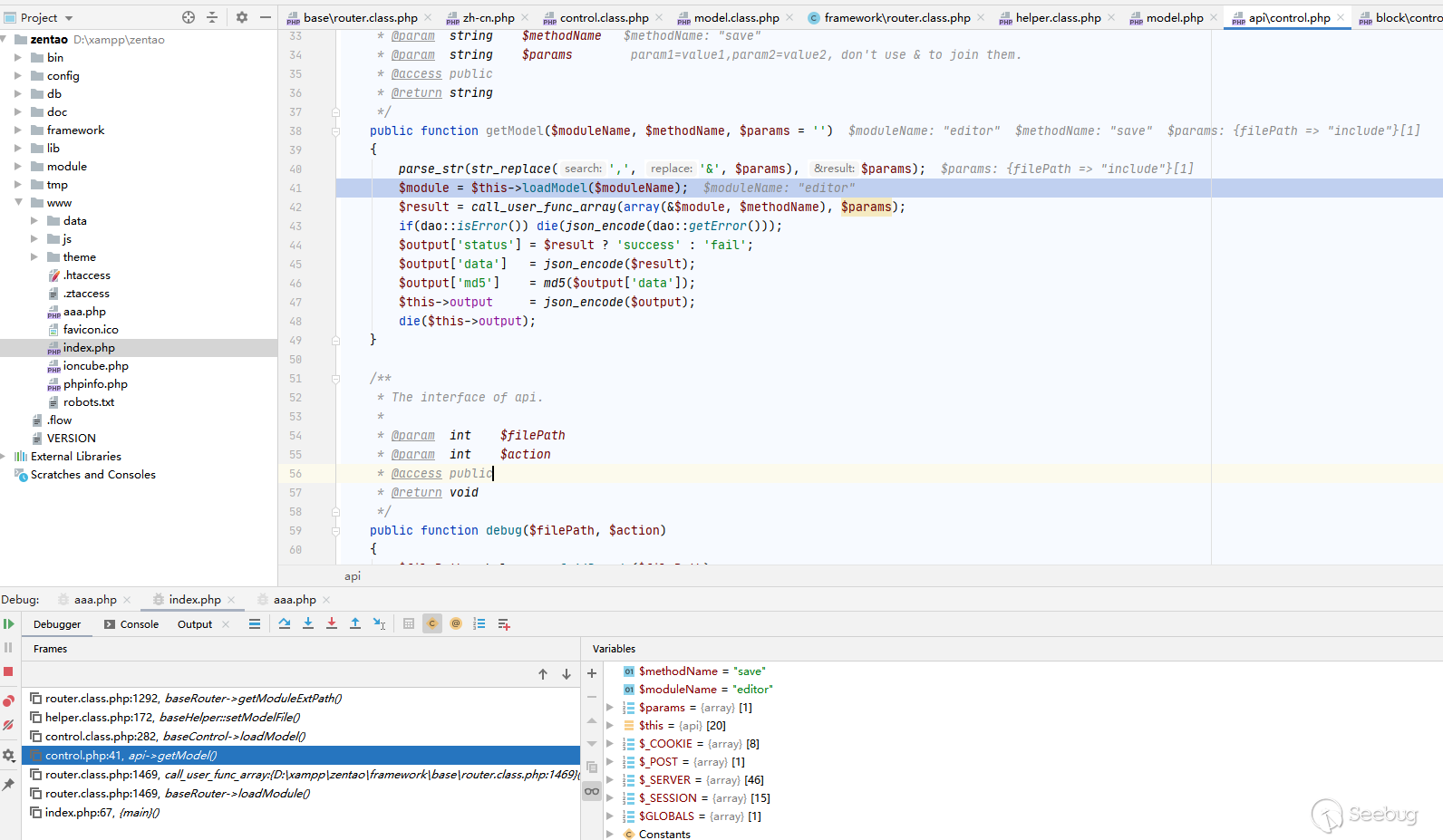Toggle the highlighted orange C debugger button

[x=432, y=623]
